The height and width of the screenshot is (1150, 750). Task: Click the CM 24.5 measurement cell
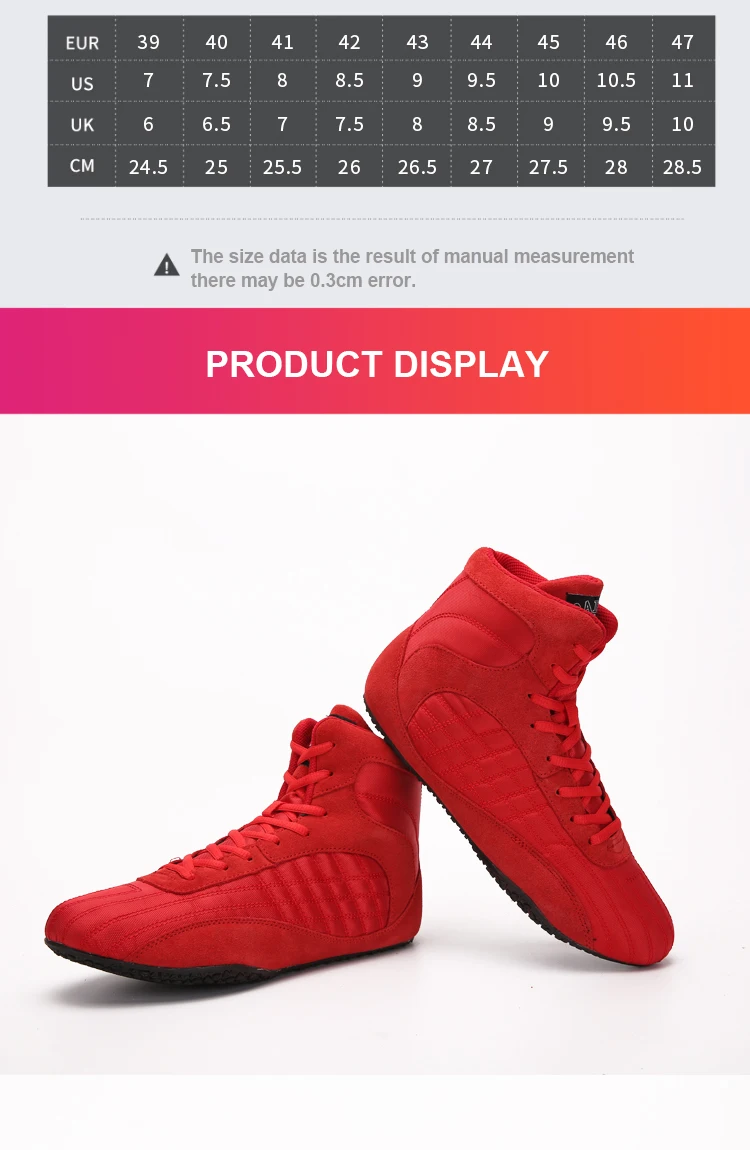(149, 166)
